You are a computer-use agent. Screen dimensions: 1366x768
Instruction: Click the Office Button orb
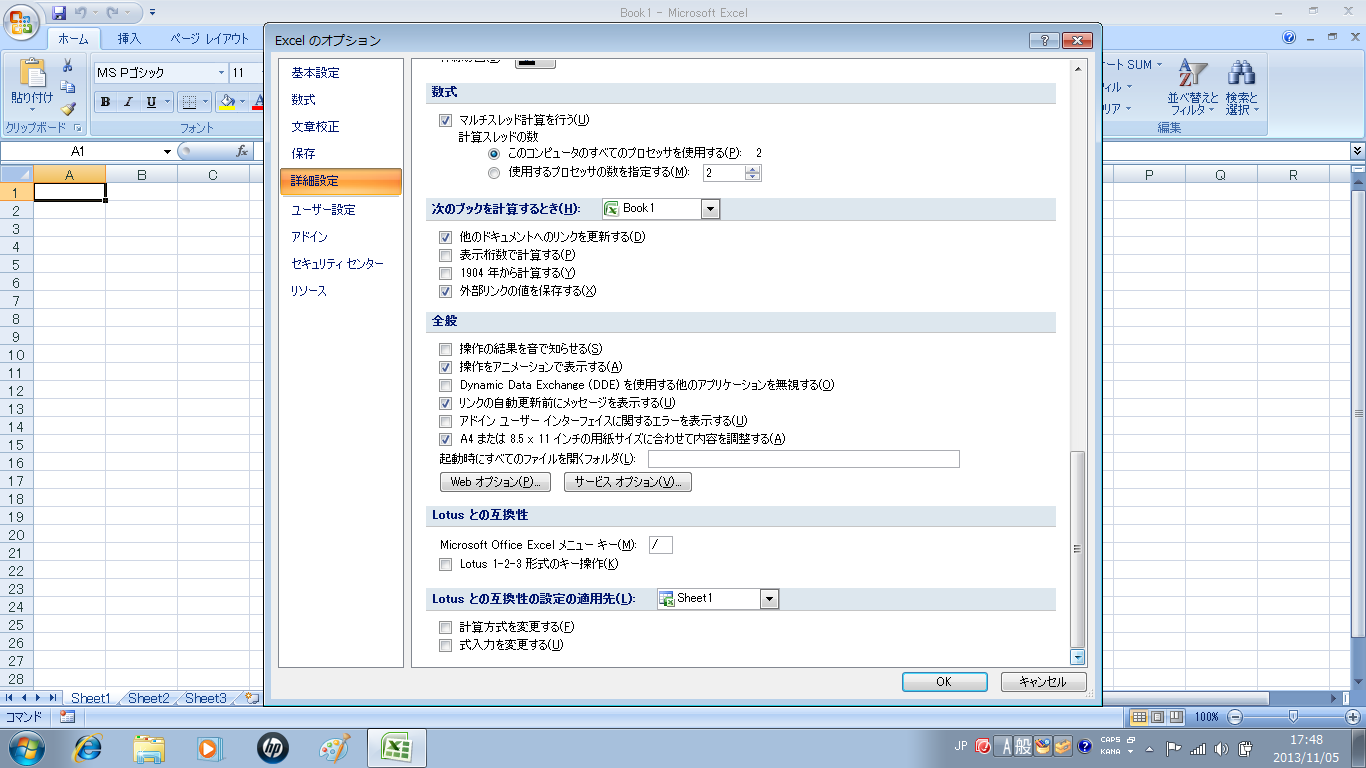click(22, 22)
